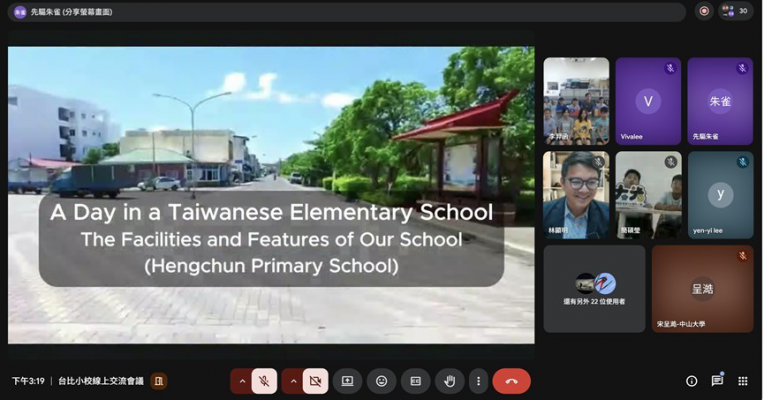Open tile showing 22 other users
The height and width of the screenshot is (400, 764).
tap(594, 289)
